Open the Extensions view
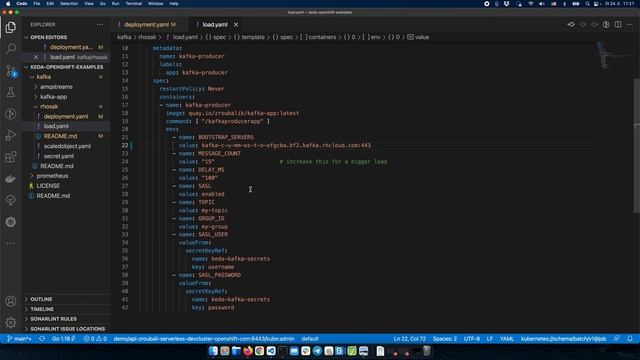This screenshot has width=640, height=360. tap(11, 157)
